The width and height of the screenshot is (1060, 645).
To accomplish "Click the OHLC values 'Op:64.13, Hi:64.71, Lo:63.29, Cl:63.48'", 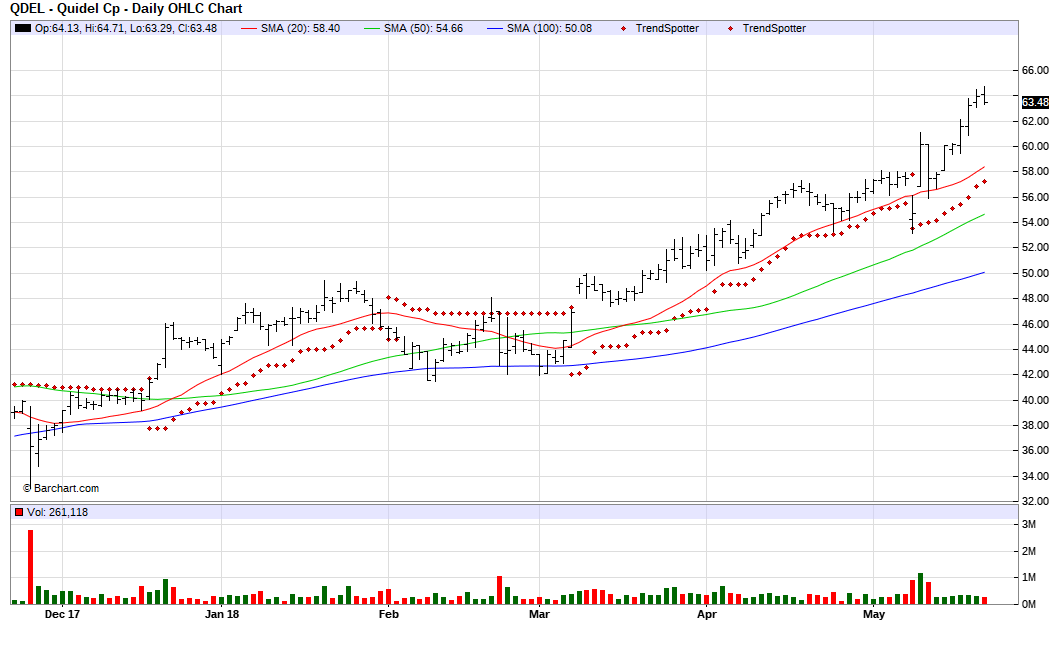I will click(x=126, y=28).
